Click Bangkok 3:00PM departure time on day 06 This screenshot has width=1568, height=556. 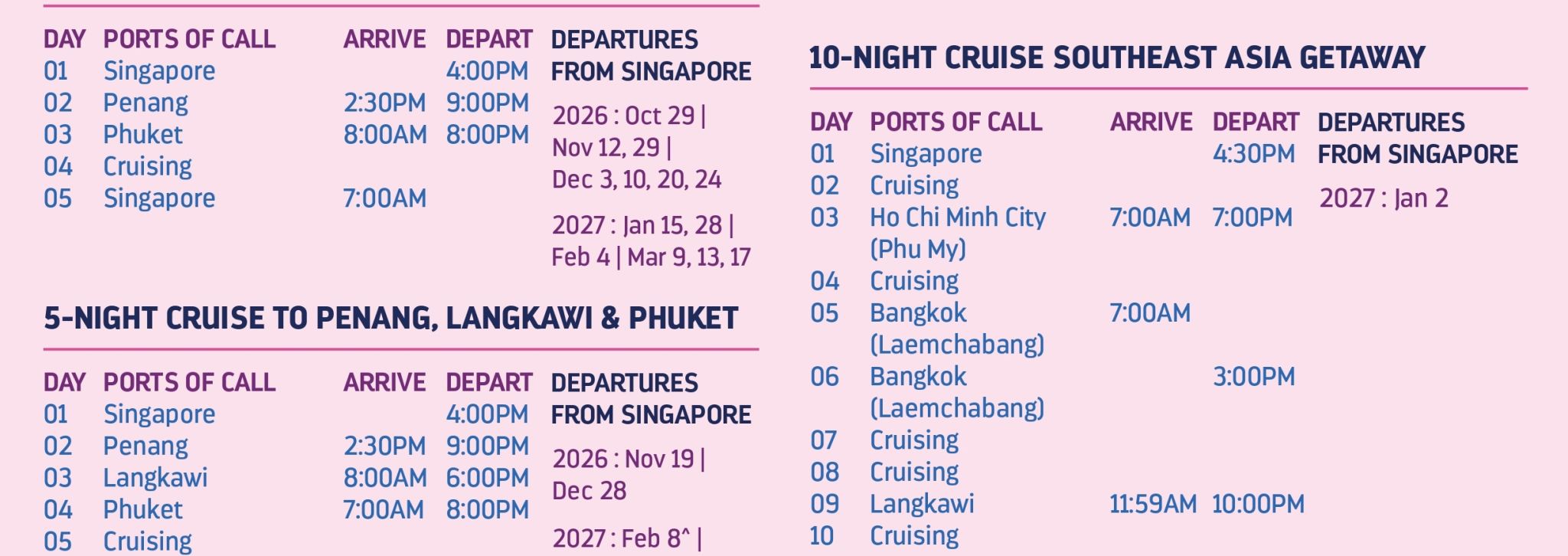1254,377
